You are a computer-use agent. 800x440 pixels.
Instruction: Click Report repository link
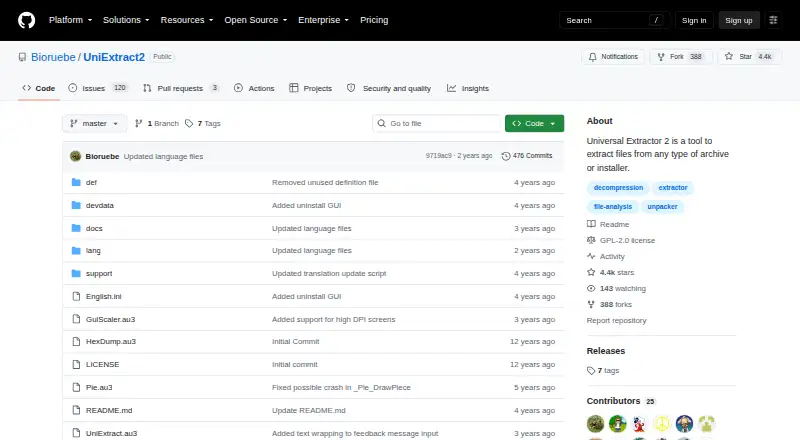coord(616,321)
